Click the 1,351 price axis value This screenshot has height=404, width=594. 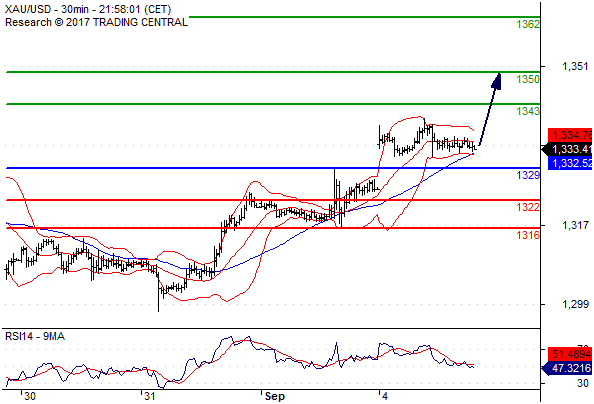[x=575, y=66]
